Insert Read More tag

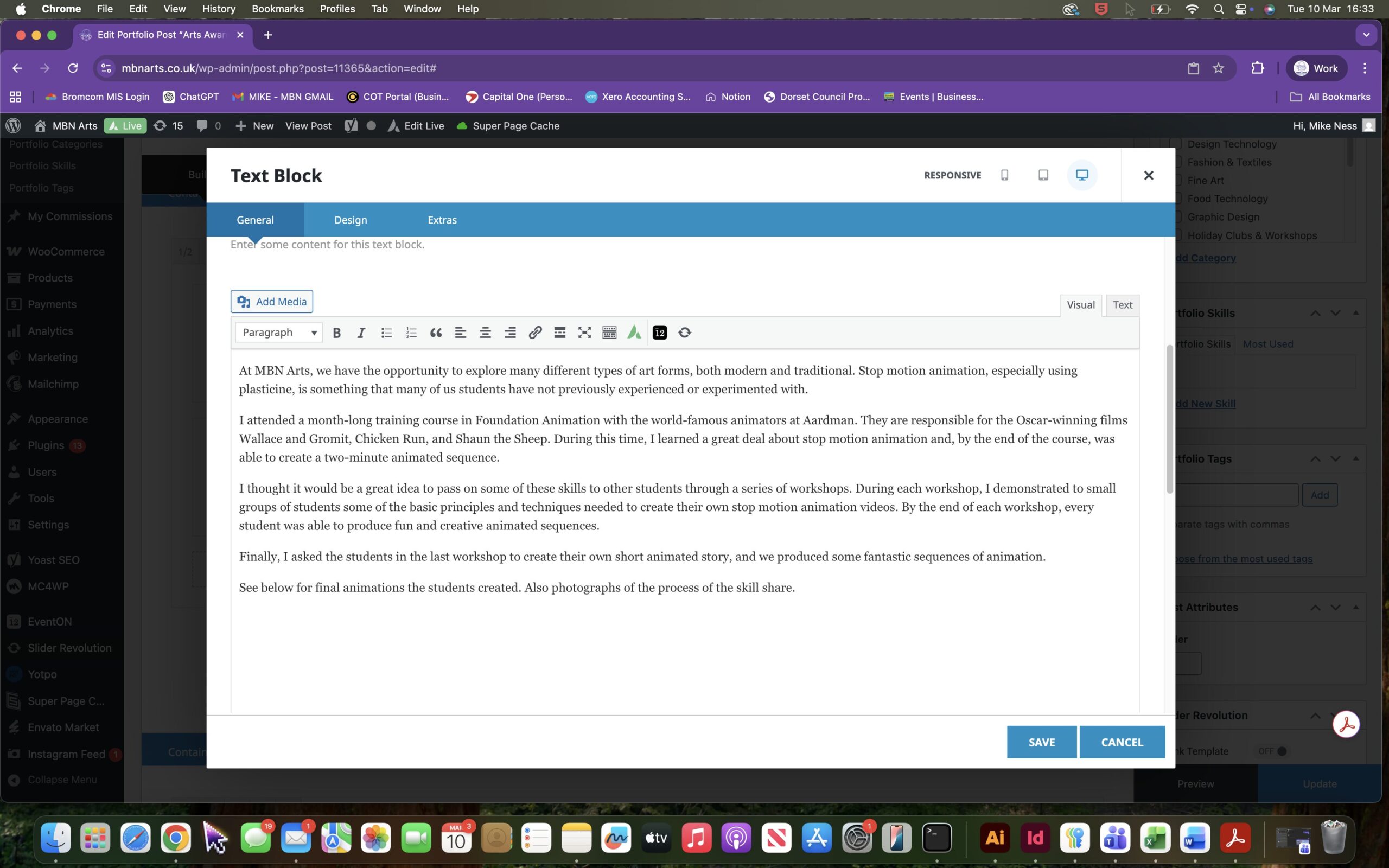(x=559, y=333)
